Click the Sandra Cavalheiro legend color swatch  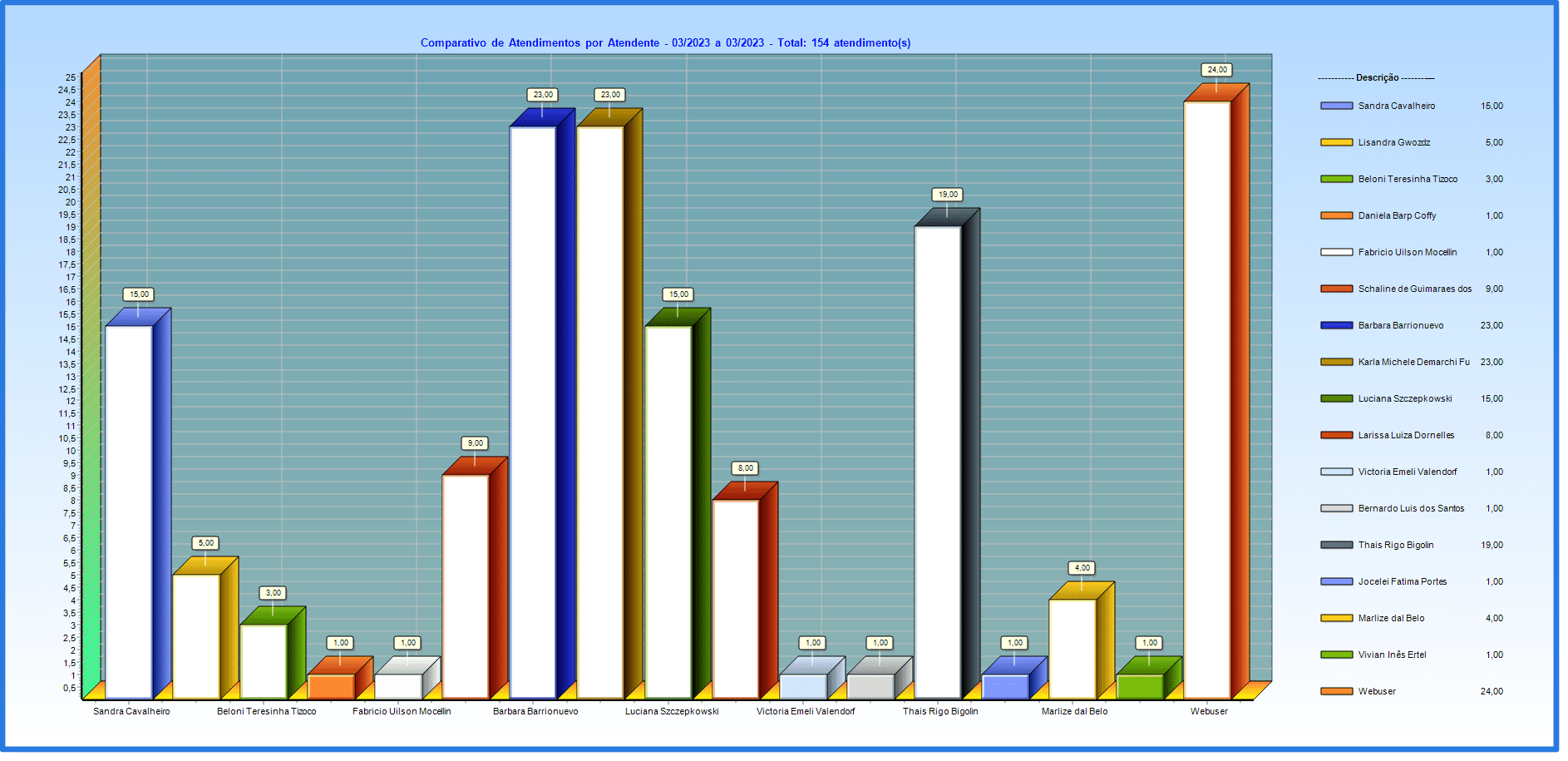click(1336, 106)
